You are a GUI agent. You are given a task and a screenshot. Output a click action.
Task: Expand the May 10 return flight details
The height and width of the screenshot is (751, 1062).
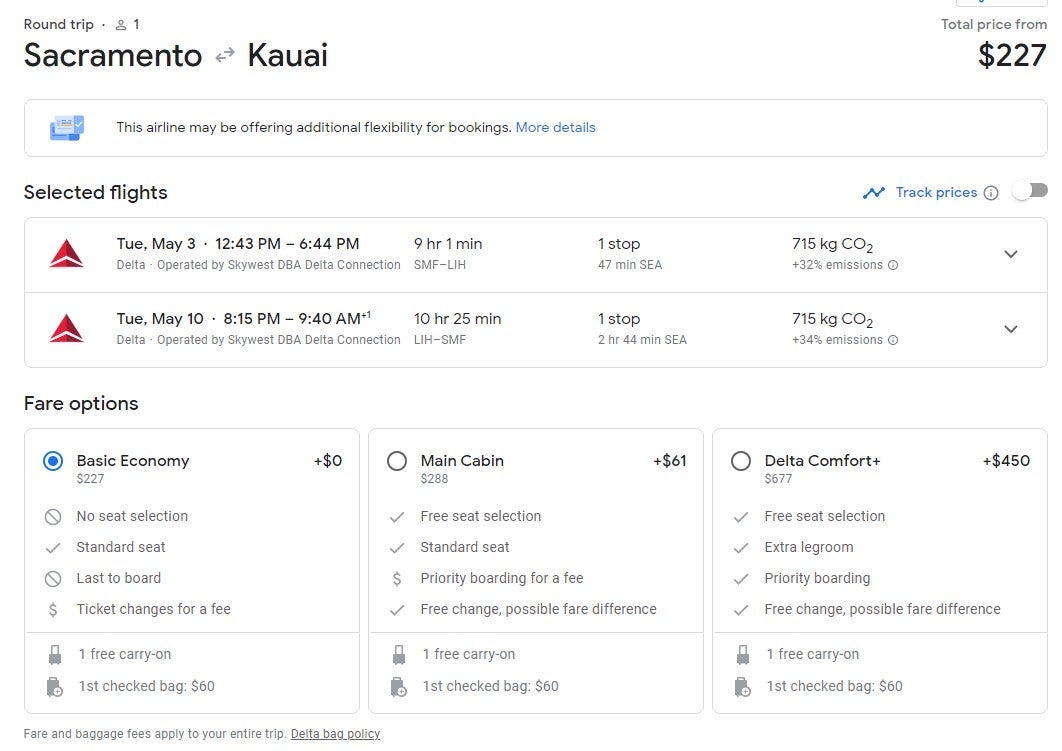pos(1010,329)
